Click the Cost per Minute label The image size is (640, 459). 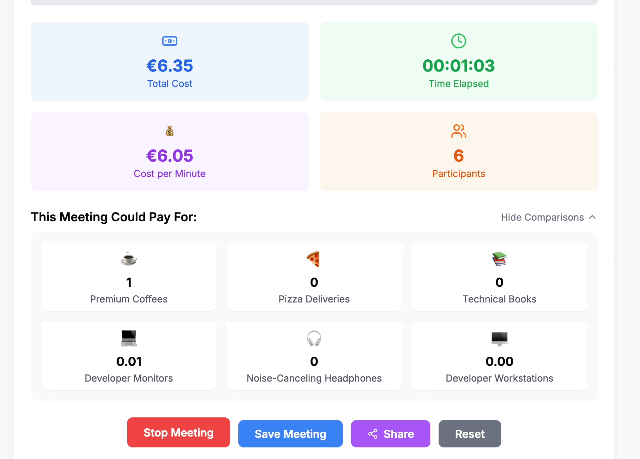coord(169,174)
